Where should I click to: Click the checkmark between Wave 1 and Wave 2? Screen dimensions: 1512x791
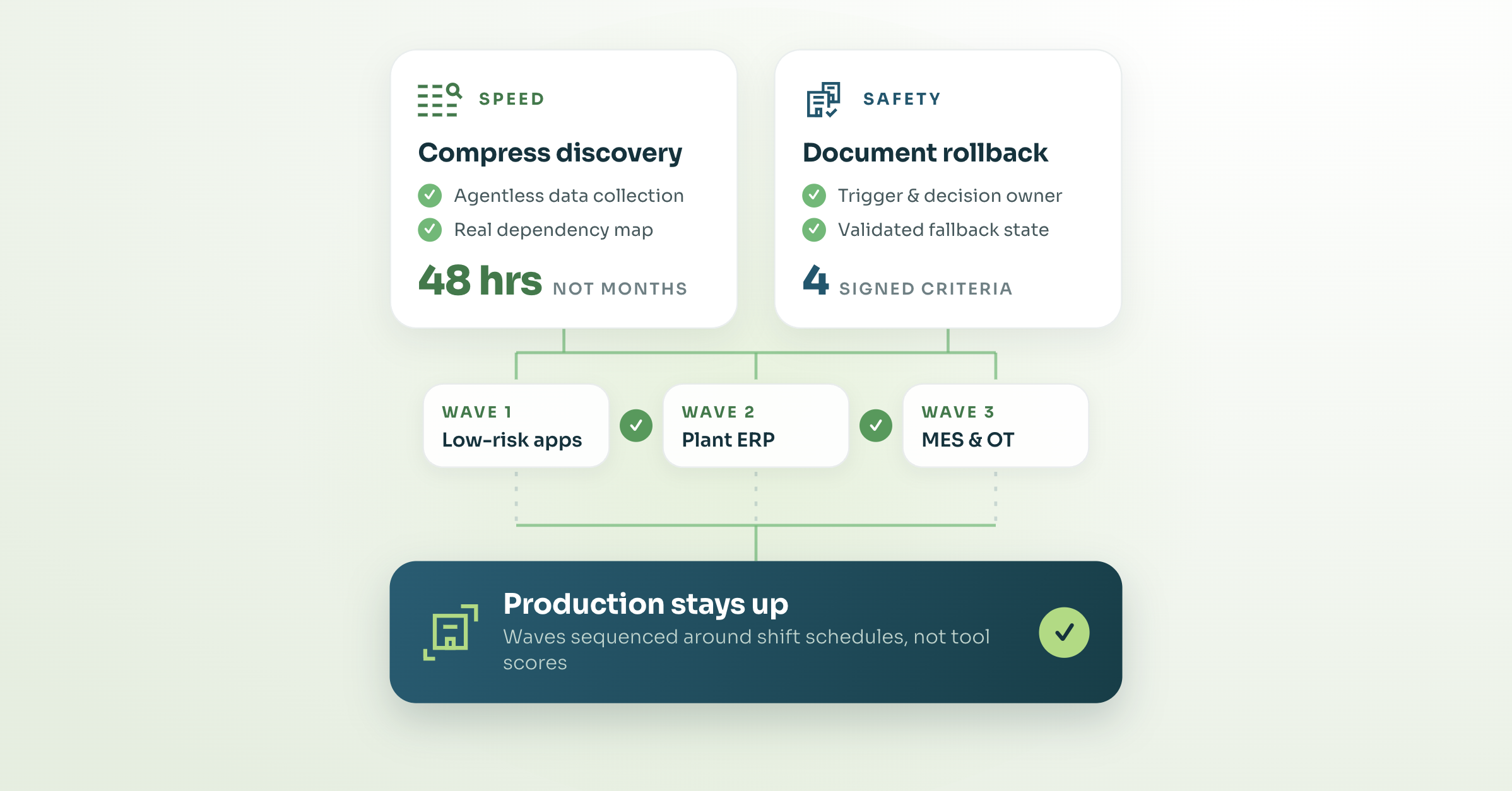[636, 426]
